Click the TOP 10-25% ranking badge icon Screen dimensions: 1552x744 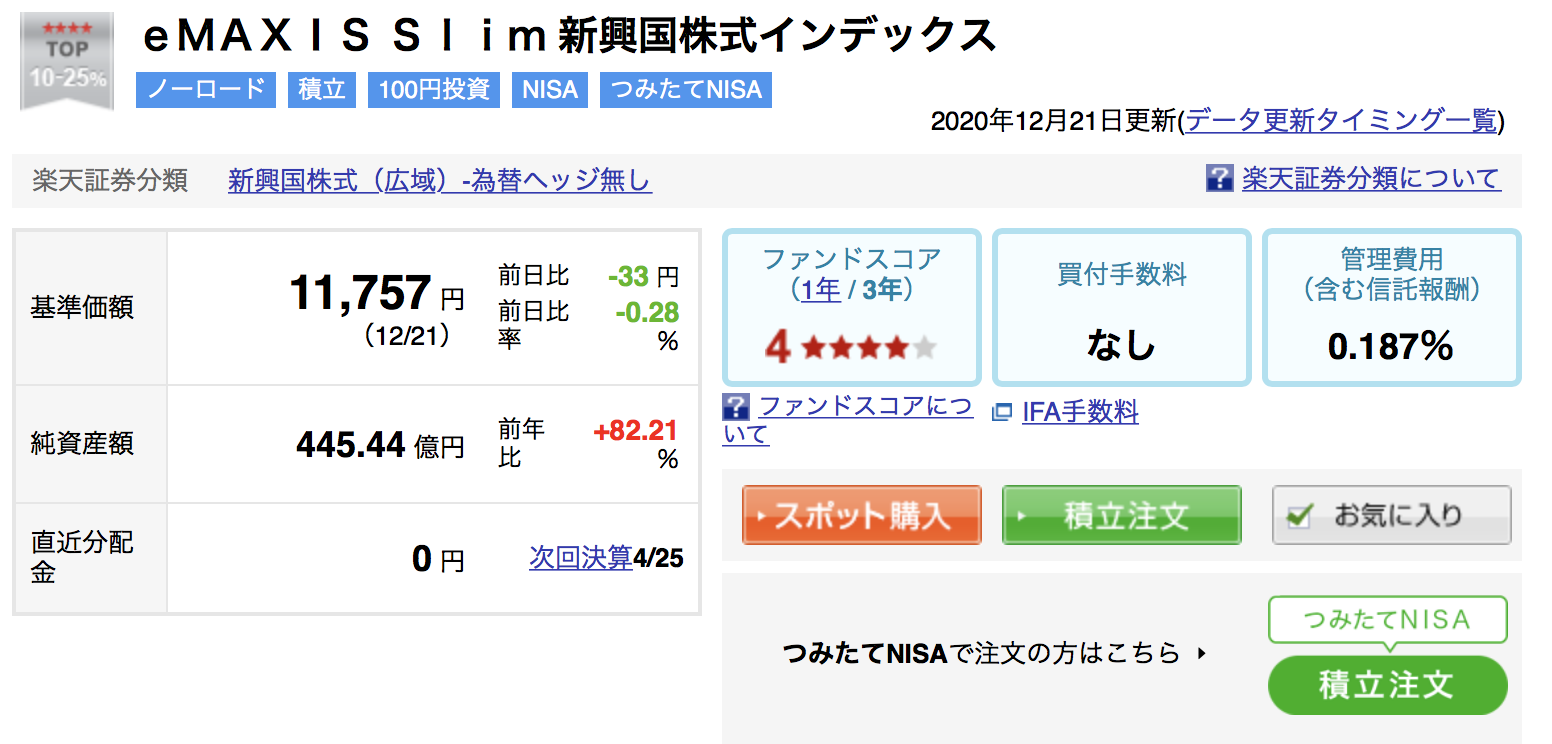click(x=67, y=61)
